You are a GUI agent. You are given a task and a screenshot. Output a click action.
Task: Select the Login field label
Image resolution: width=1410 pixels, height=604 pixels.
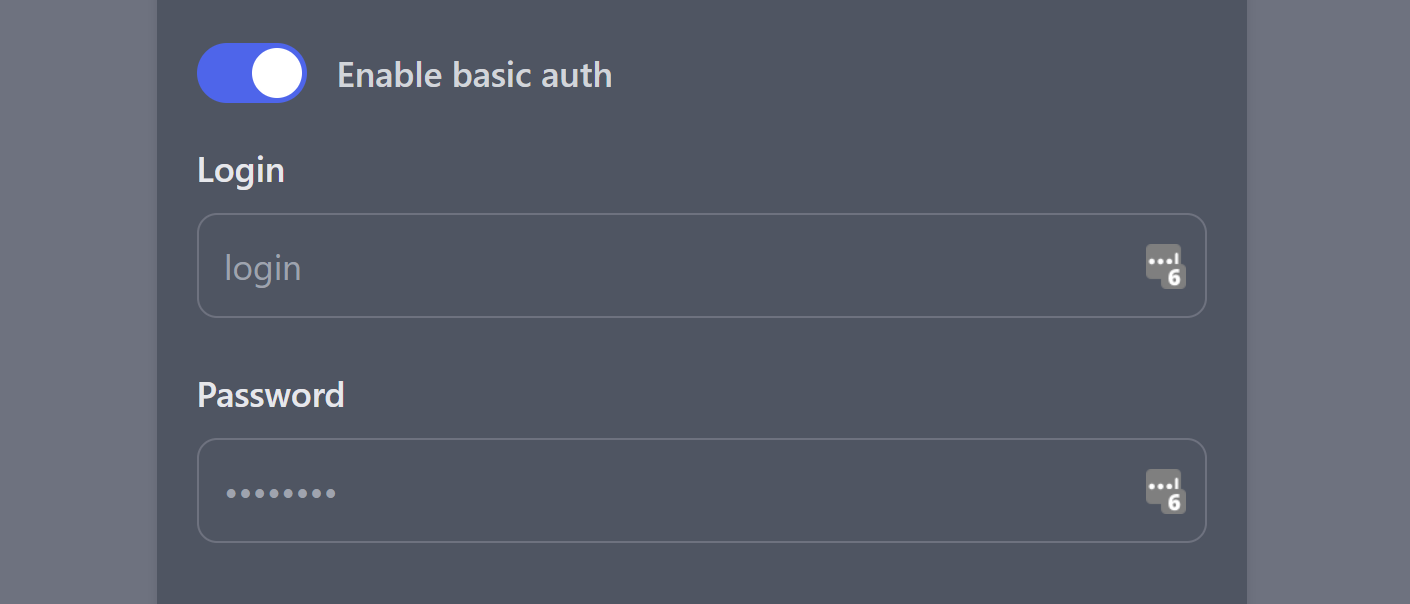tap(241, 169)
